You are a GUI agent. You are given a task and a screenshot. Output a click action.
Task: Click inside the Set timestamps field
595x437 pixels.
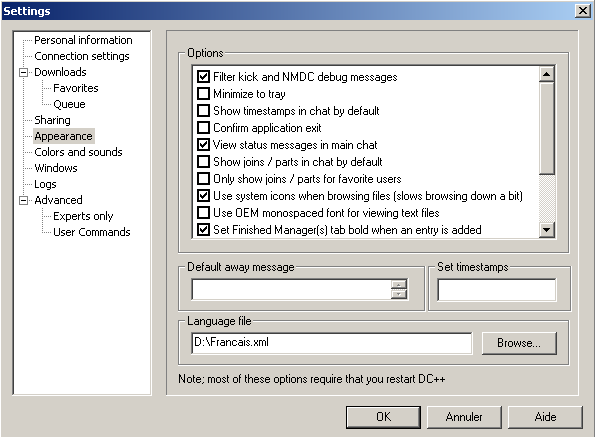497,290
